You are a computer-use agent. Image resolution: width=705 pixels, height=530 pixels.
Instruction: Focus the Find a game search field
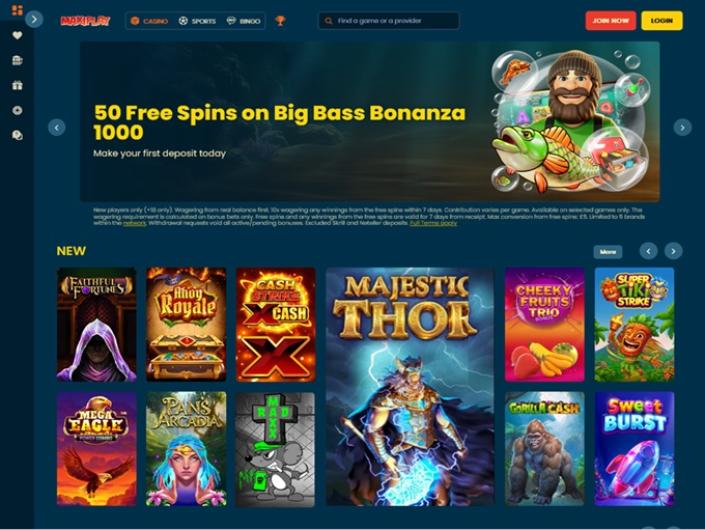point(388,21)
